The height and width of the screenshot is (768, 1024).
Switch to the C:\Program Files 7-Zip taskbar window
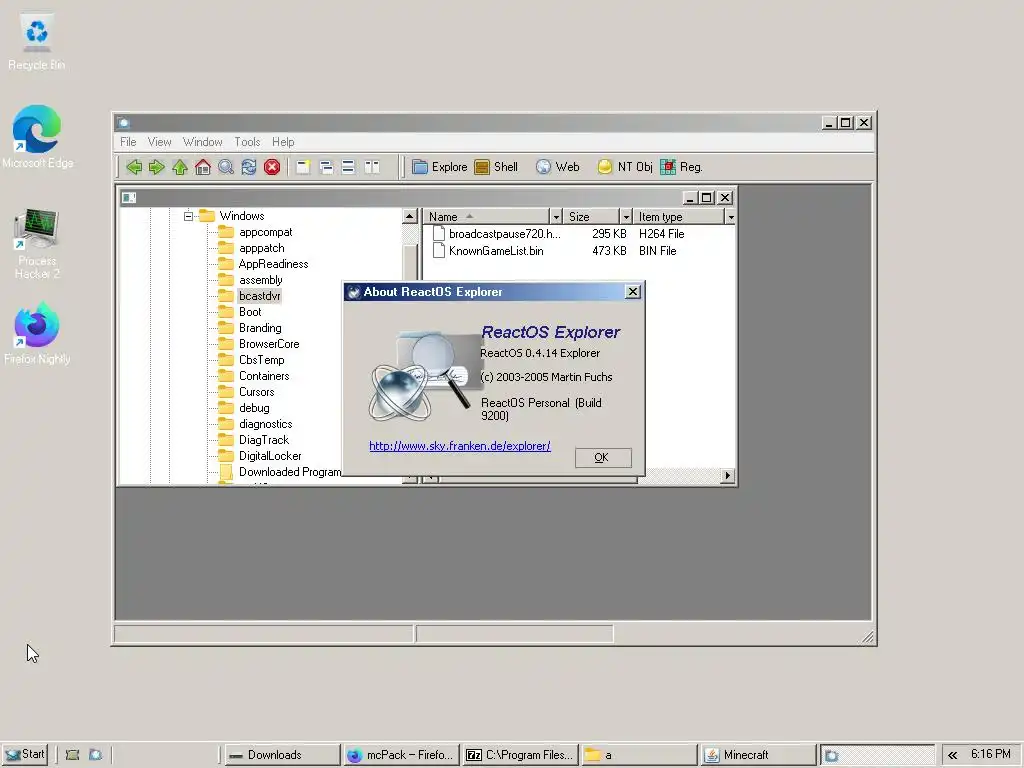click(520, 755)
